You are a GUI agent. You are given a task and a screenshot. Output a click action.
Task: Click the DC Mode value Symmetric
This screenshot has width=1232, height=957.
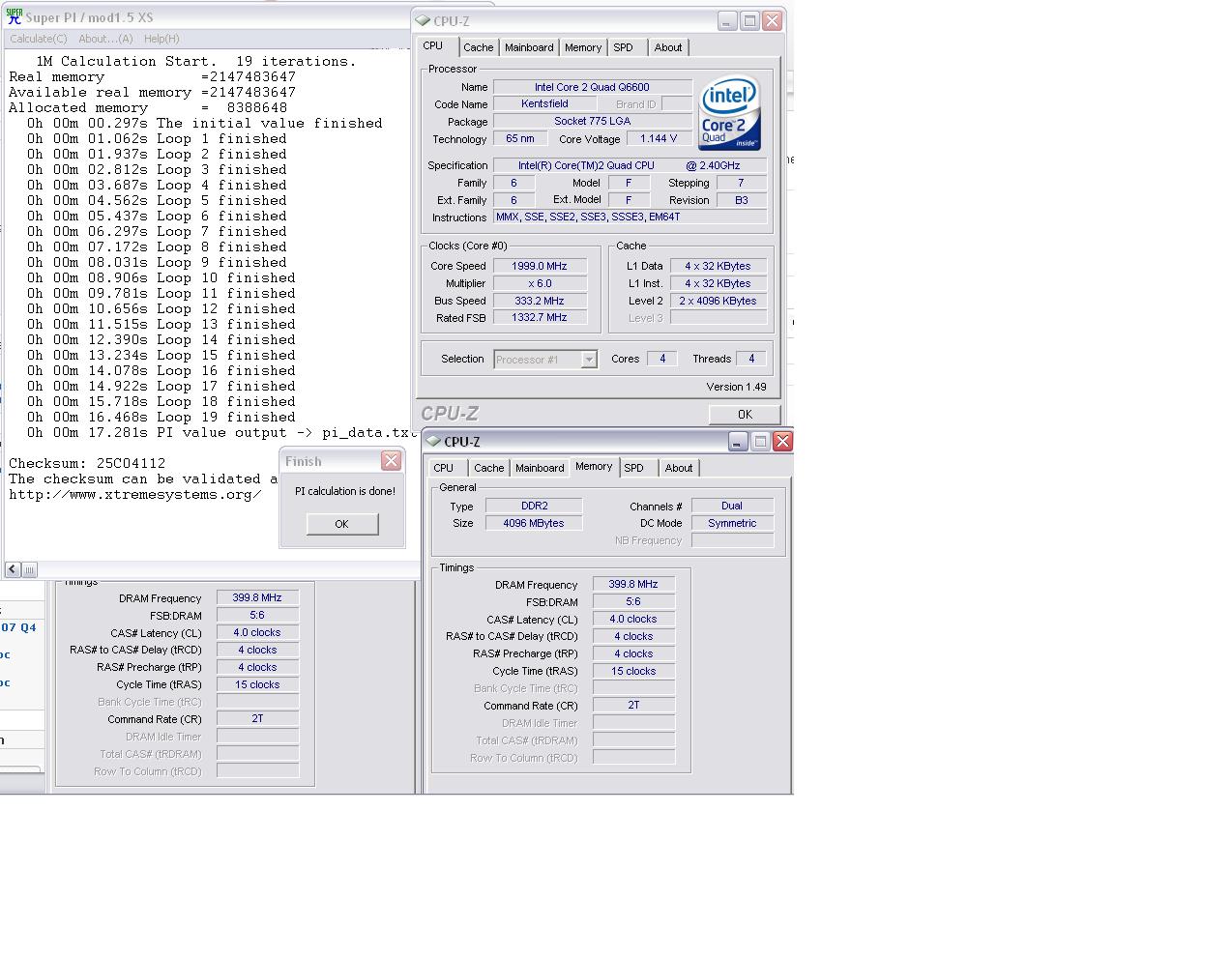[732, 523]
